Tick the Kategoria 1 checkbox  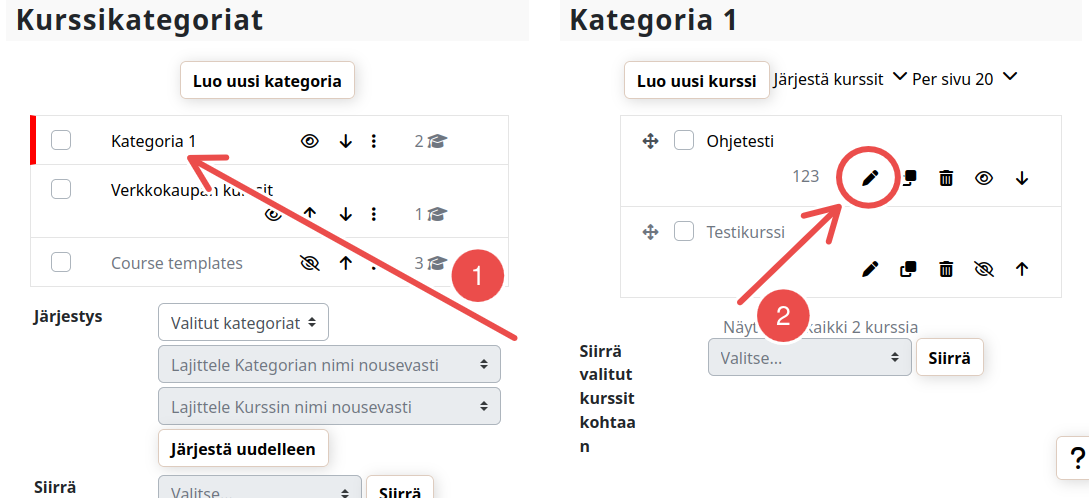61,141
